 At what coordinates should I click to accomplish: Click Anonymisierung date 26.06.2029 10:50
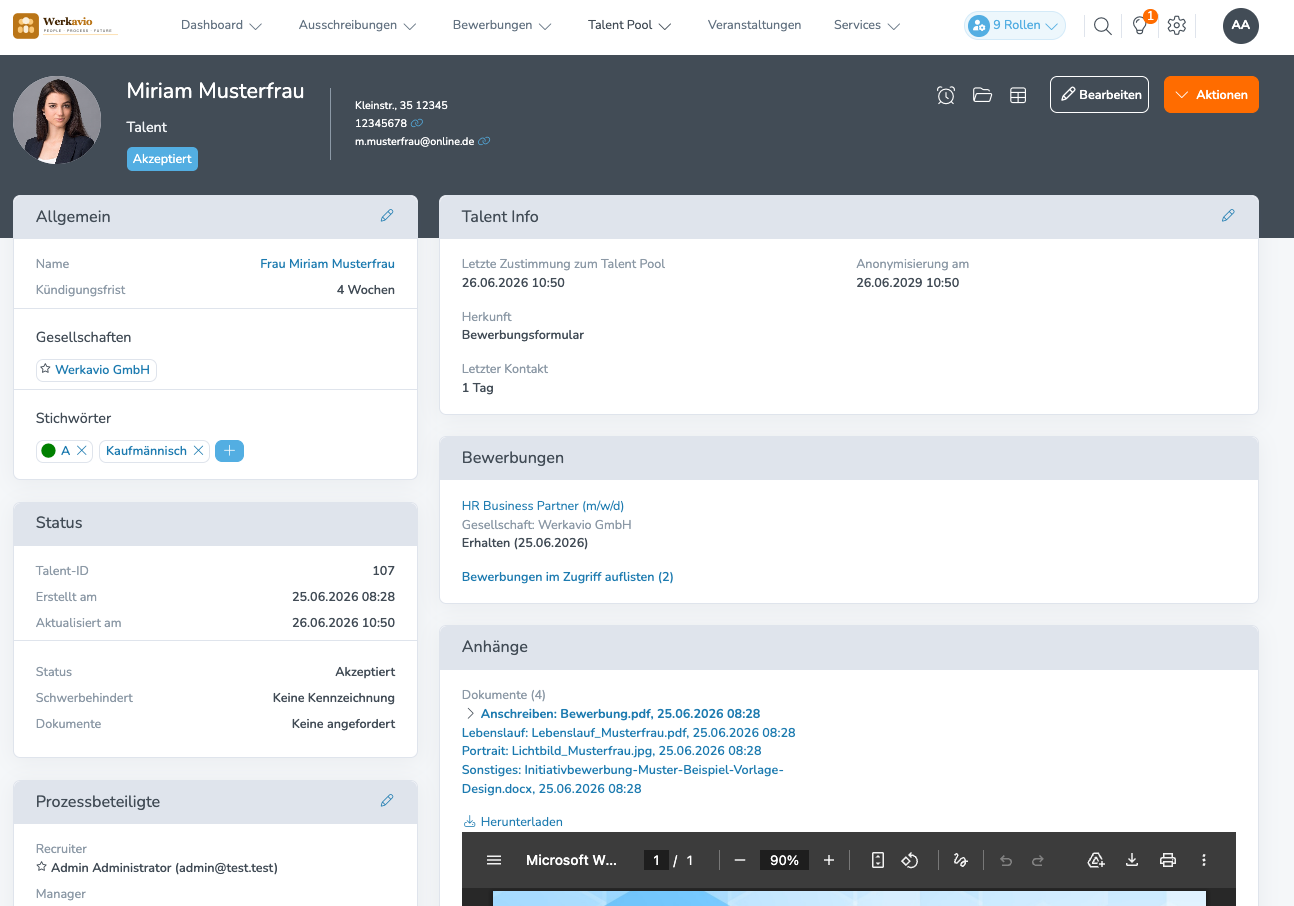pos(908,283)
